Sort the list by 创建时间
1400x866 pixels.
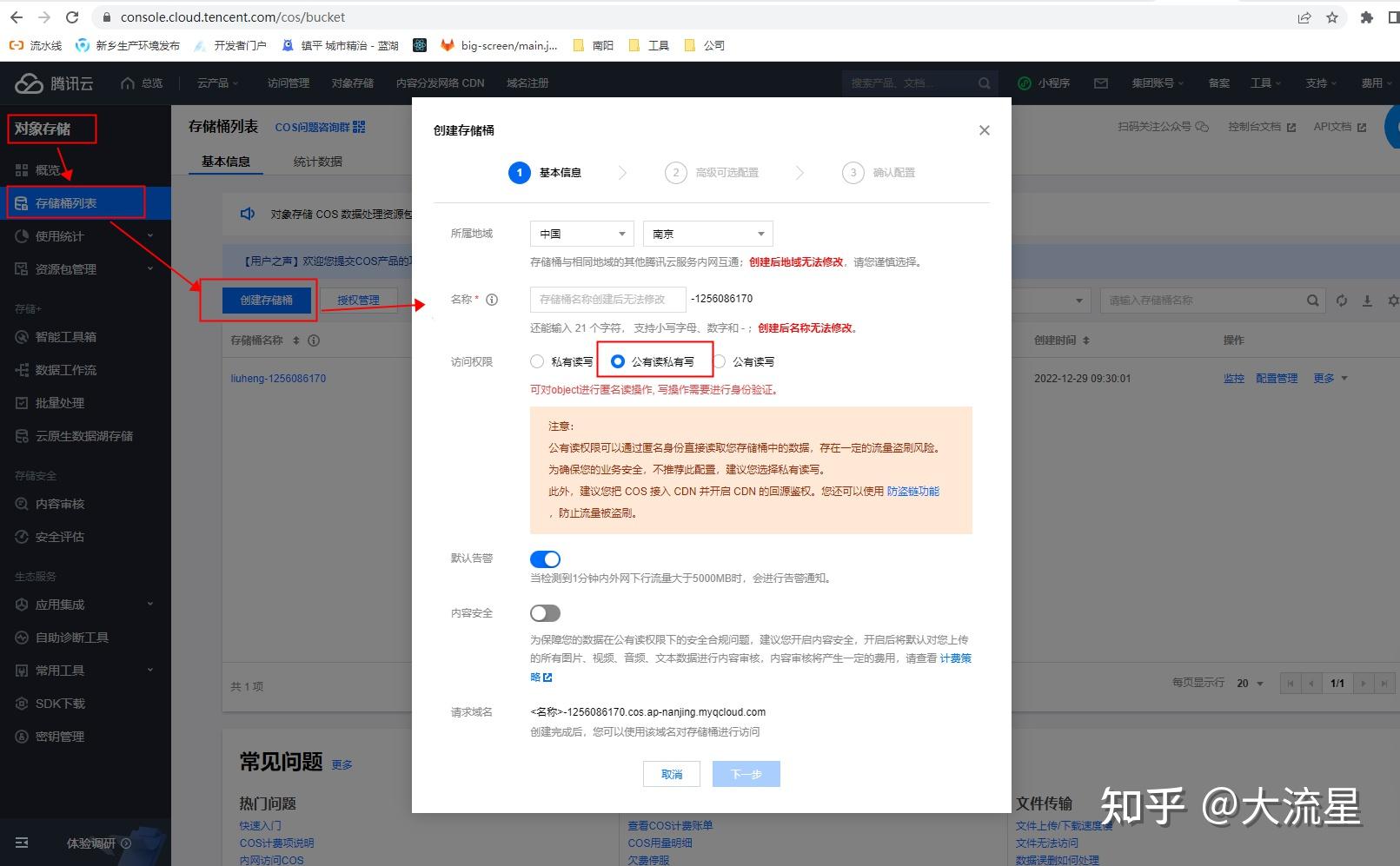click(x=1086, y=340)
